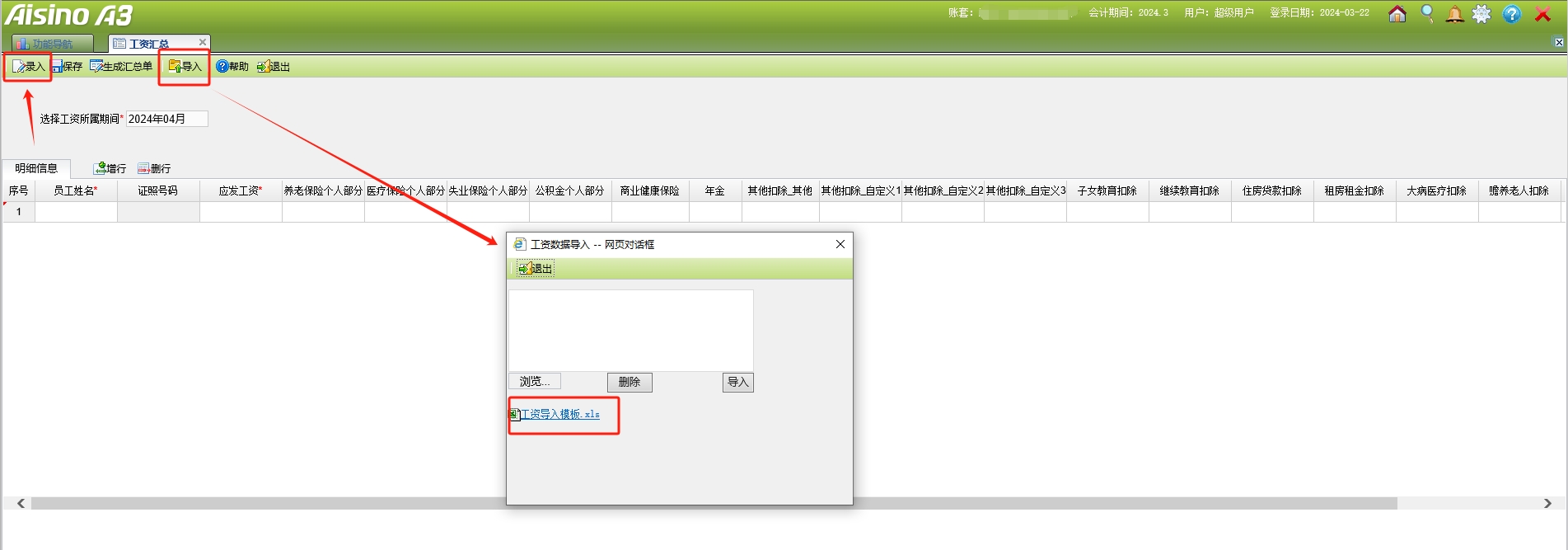This screenshot has height=550, width=1568.
Task: Click the right arrow of the horizontal scrollbar
Action: [x=1547, y=503]
